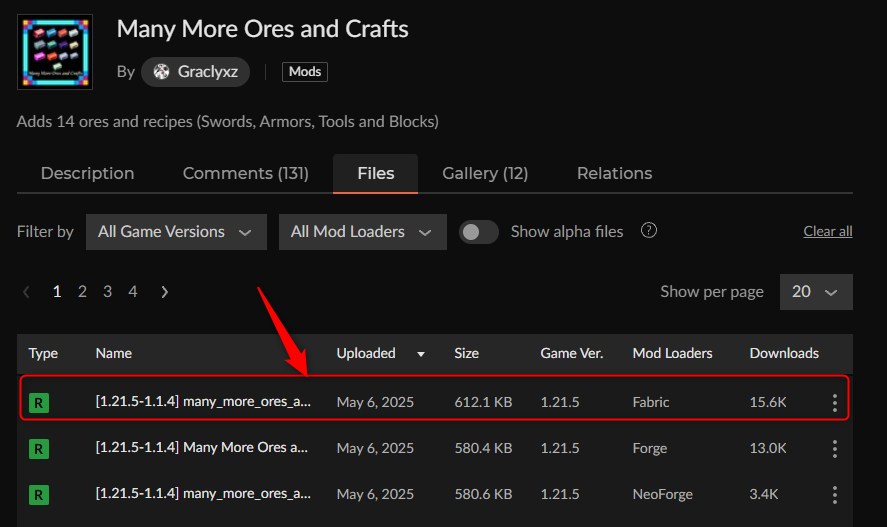Open the Fabric file many_more_ores_a...
This screenshot has width=887, height=527.
(x=203, y=401)
